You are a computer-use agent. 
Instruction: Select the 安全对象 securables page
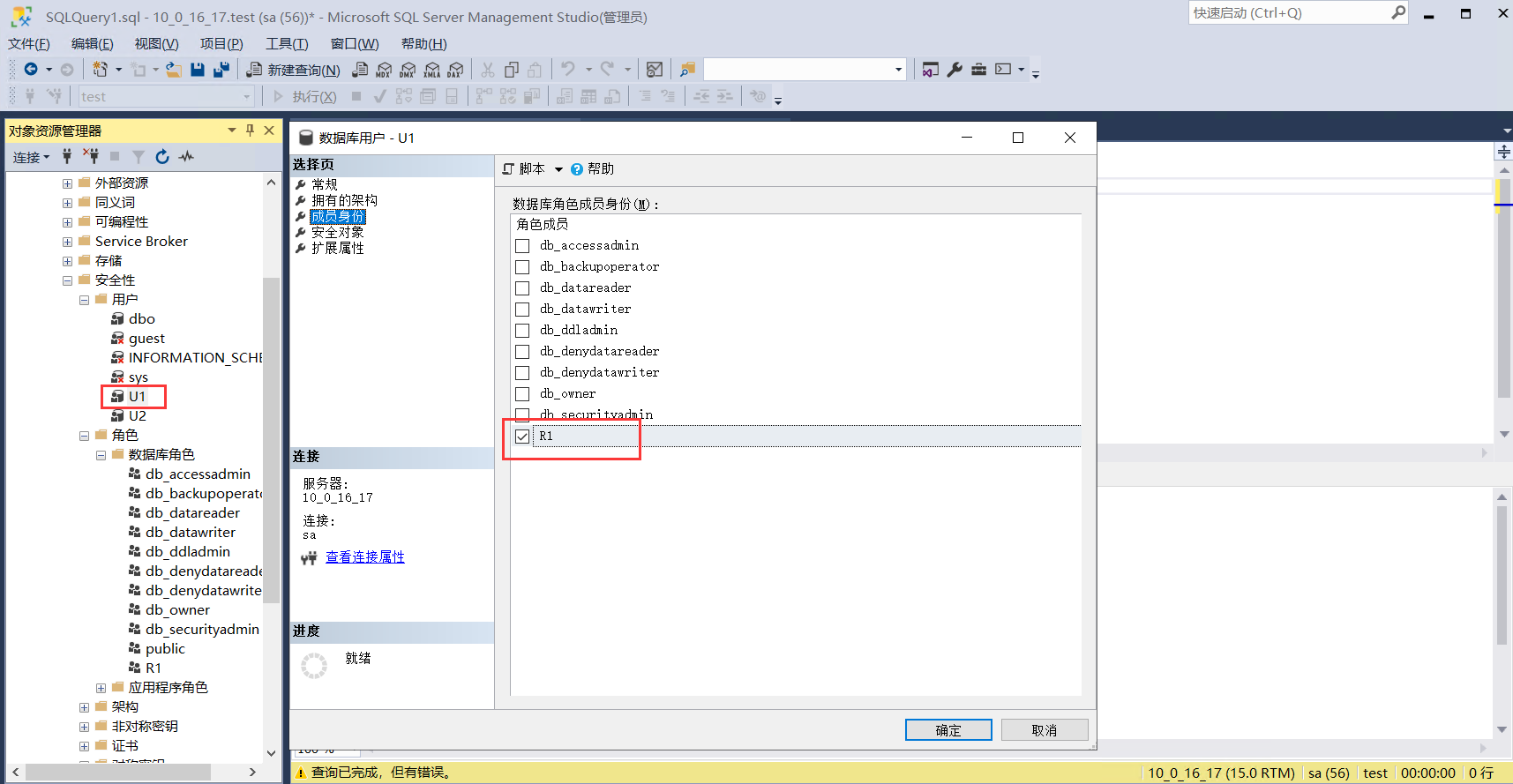pyautogui.click(x=337, y=232)
